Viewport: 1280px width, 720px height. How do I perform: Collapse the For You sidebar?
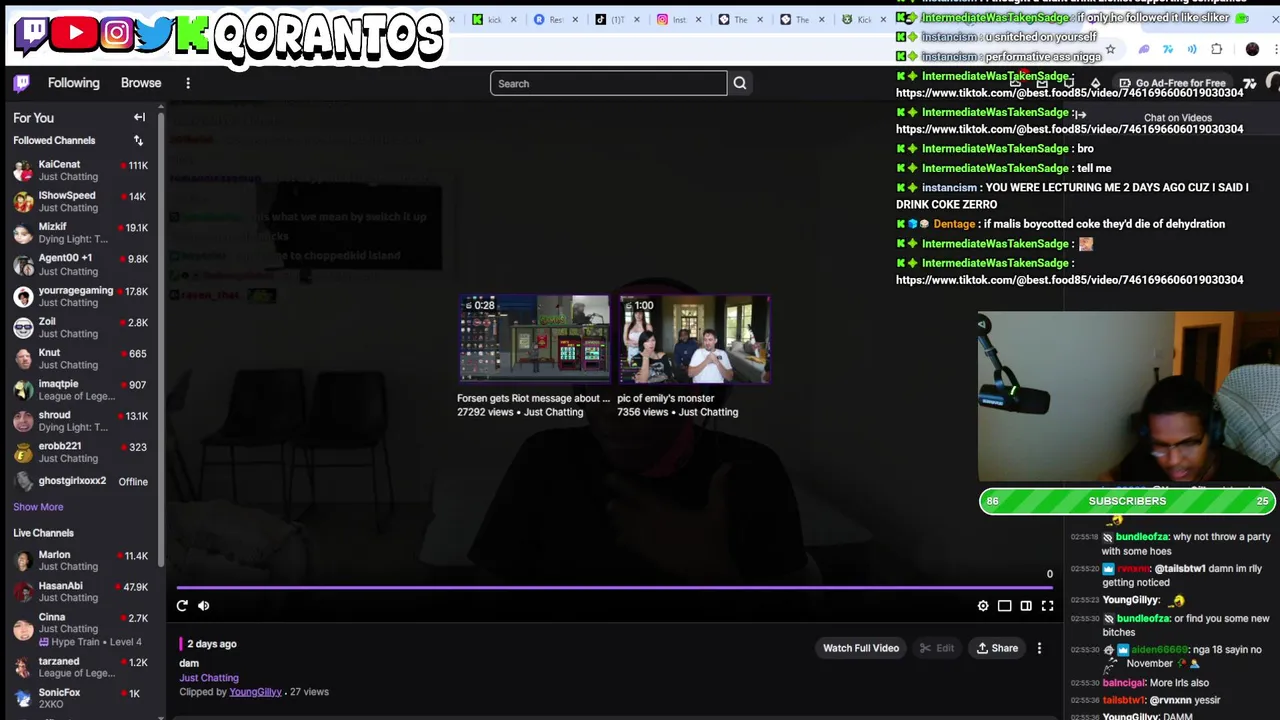coord(140,118)
